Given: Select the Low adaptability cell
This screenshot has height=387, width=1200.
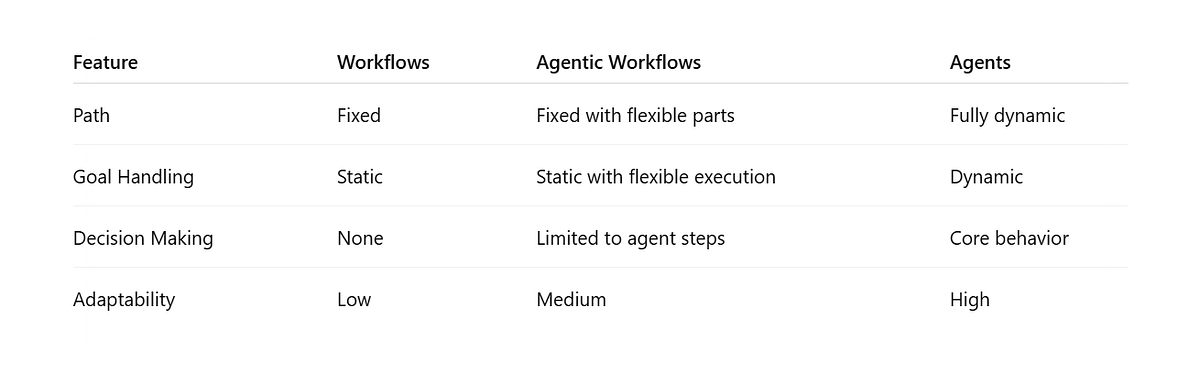Looking at the screenshot, I should click(354, 300).
